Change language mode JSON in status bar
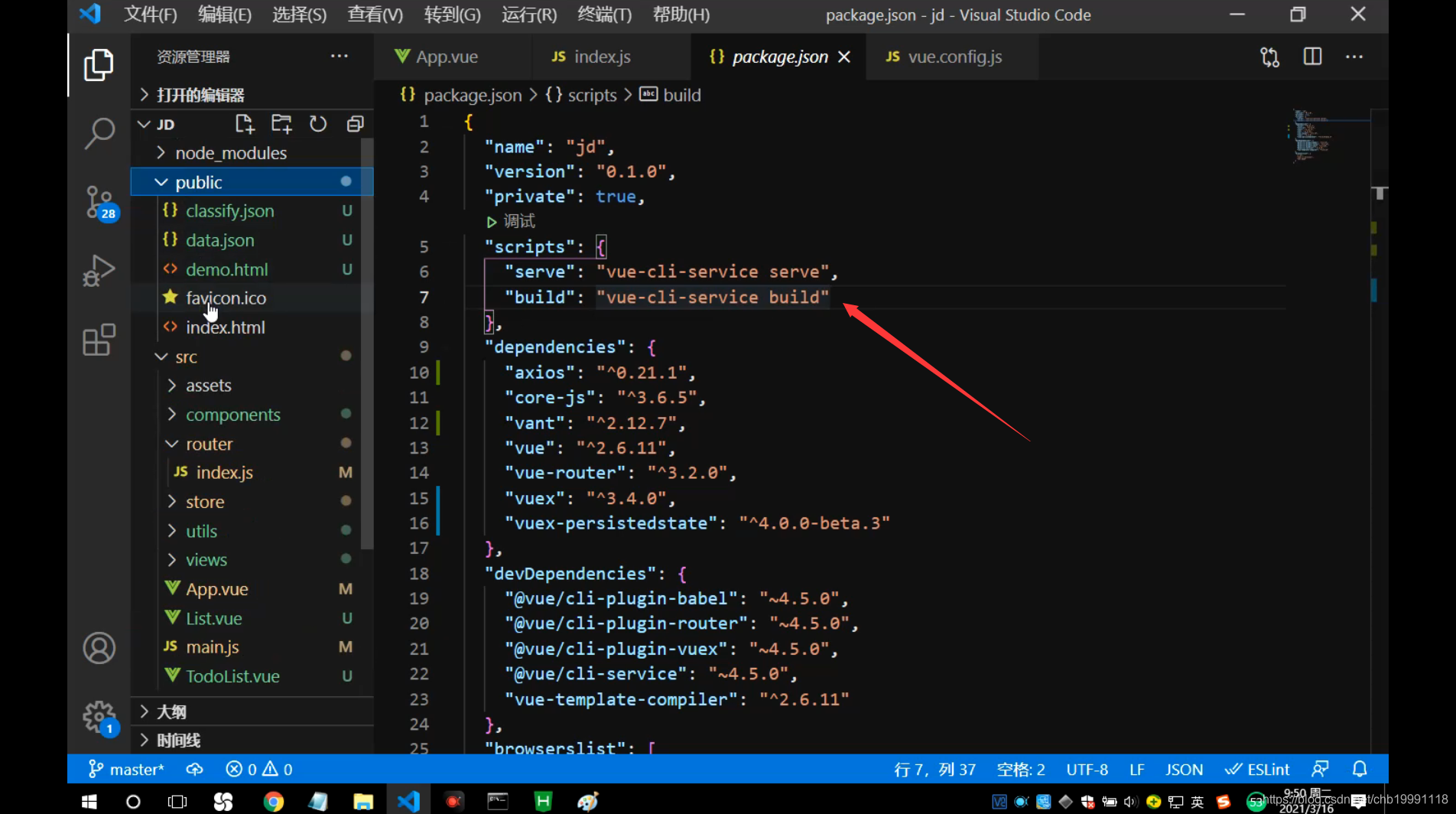The image size is (1456, 814). tap(1184, 770)
